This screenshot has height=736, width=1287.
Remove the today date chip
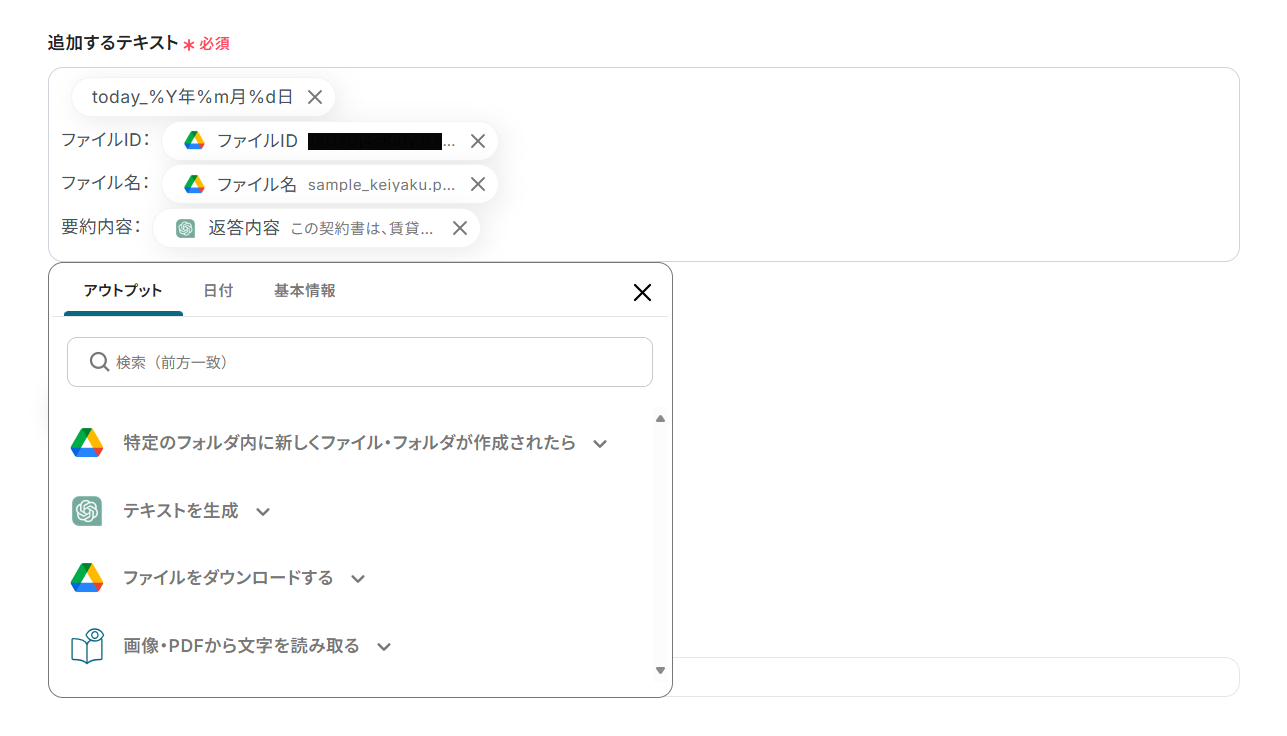314,97
